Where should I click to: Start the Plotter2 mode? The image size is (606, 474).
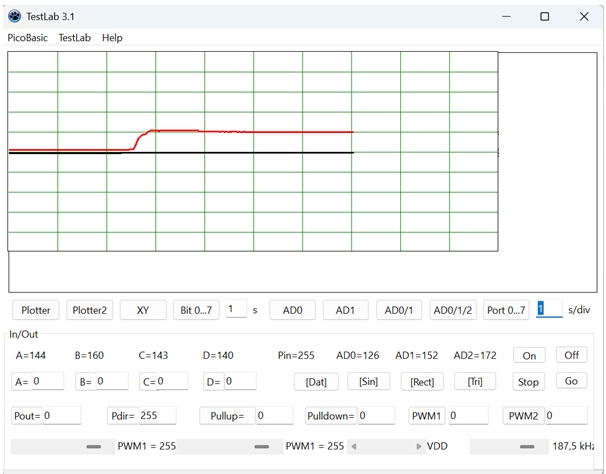pos(89,310)
